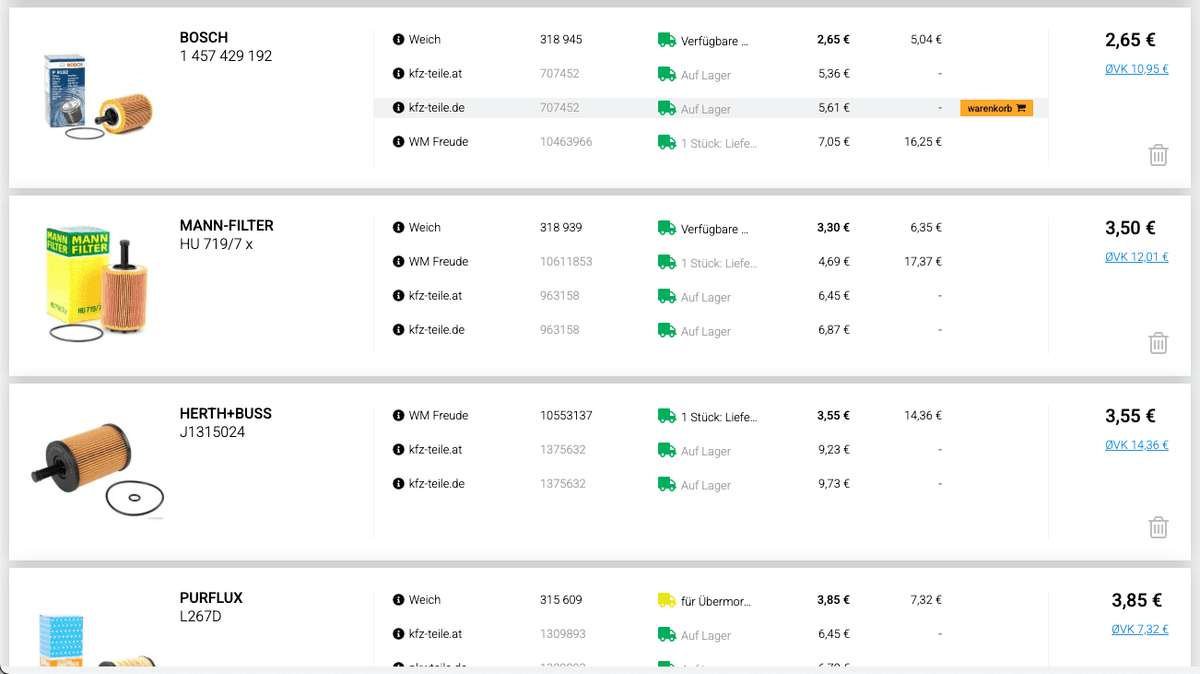
Task: Show info for kfz-teile.de in MANN-FILTER card
Action: pyautogui.click(x=398, y=330)
